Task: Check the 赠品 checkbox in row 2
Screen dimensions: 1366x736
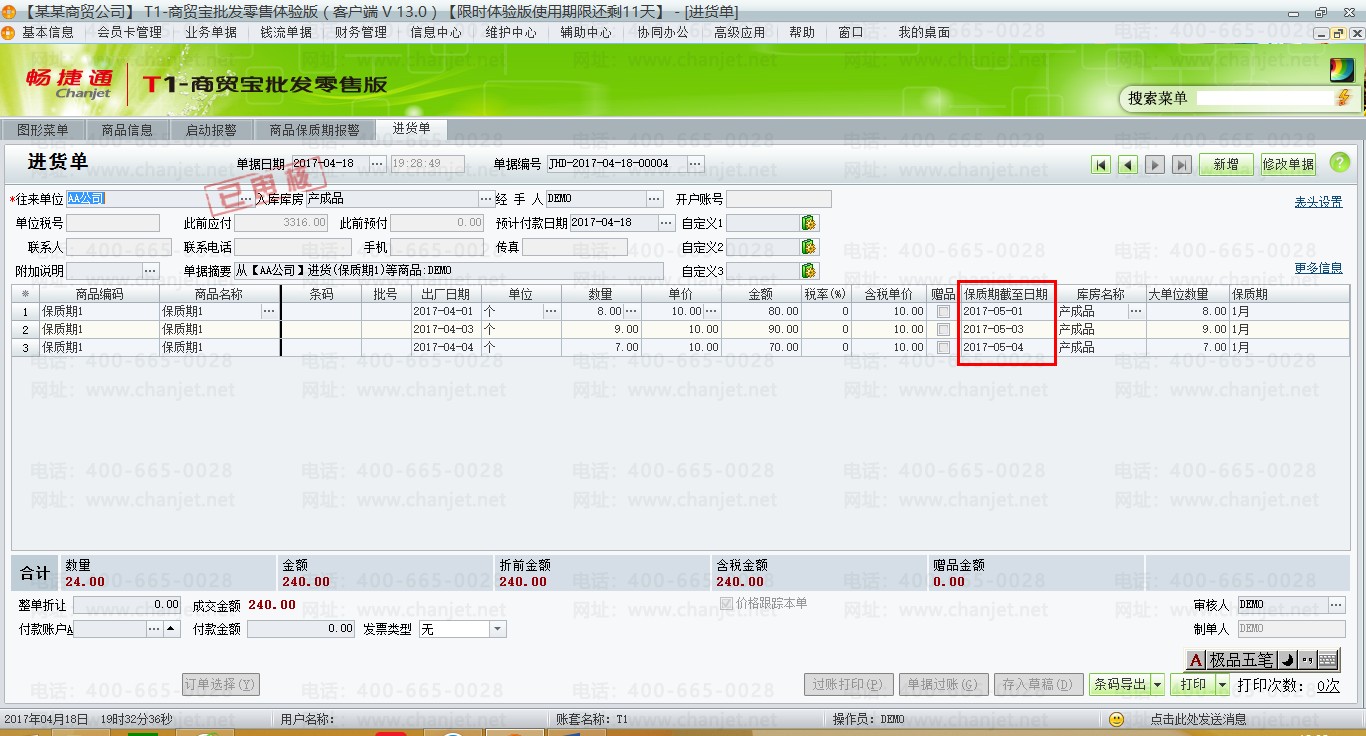Action: [x=943, y=330]
